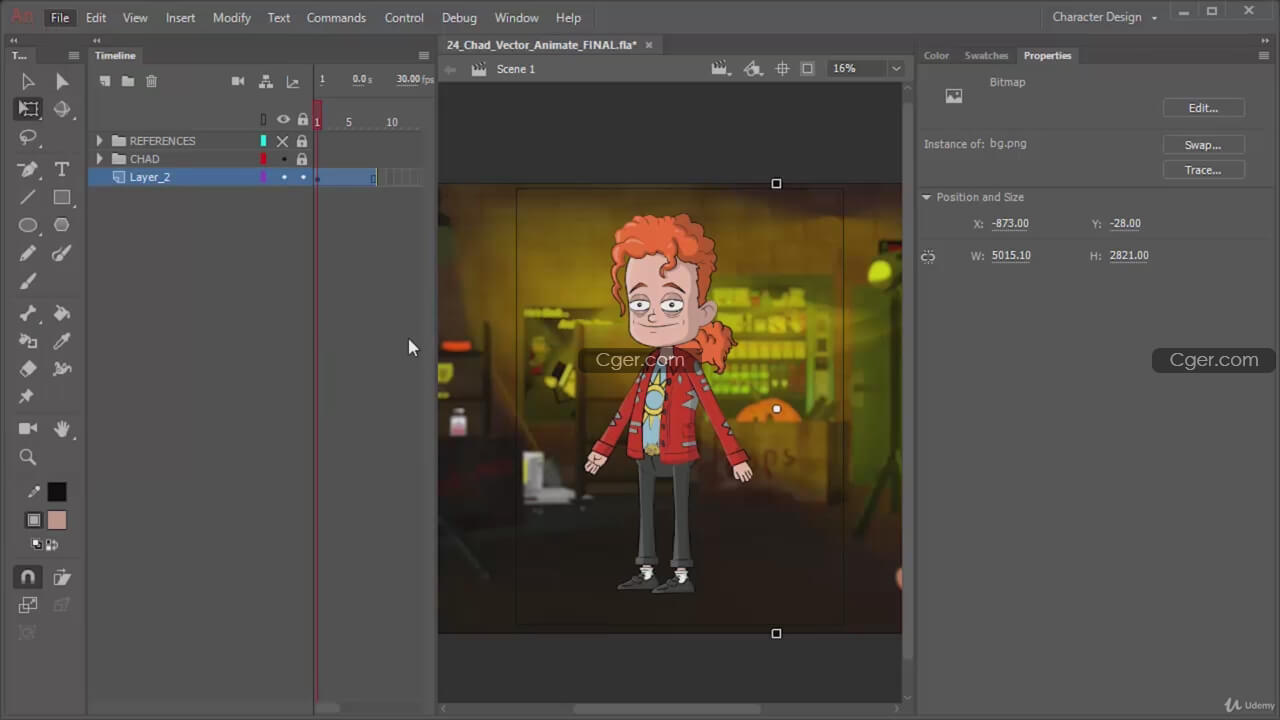1280x720 pixels.
Task: Click the Show/Hide all layers eye header
Action: point(283,120)
